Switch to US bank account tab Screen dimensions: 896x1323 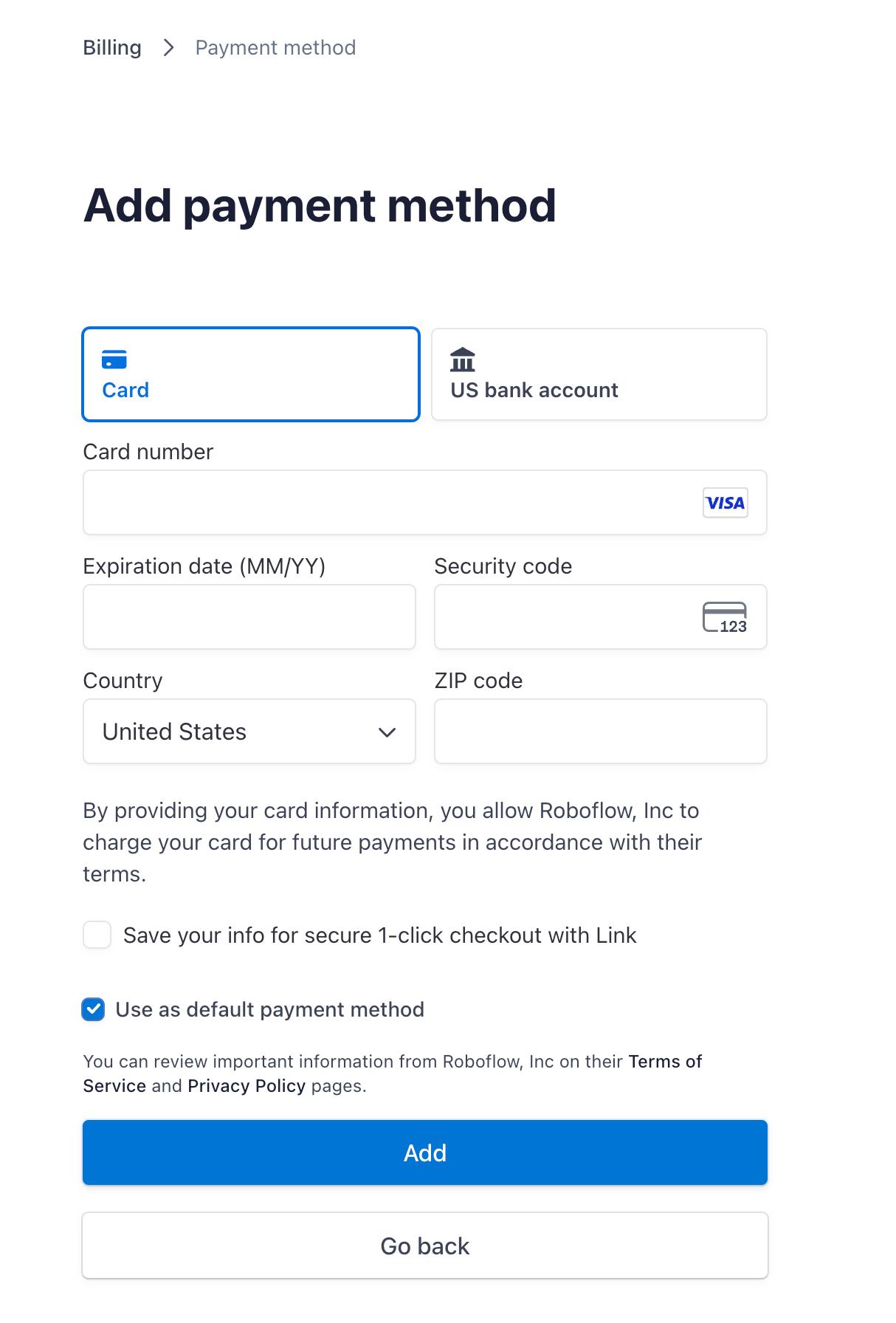click(x=599, y=374)
